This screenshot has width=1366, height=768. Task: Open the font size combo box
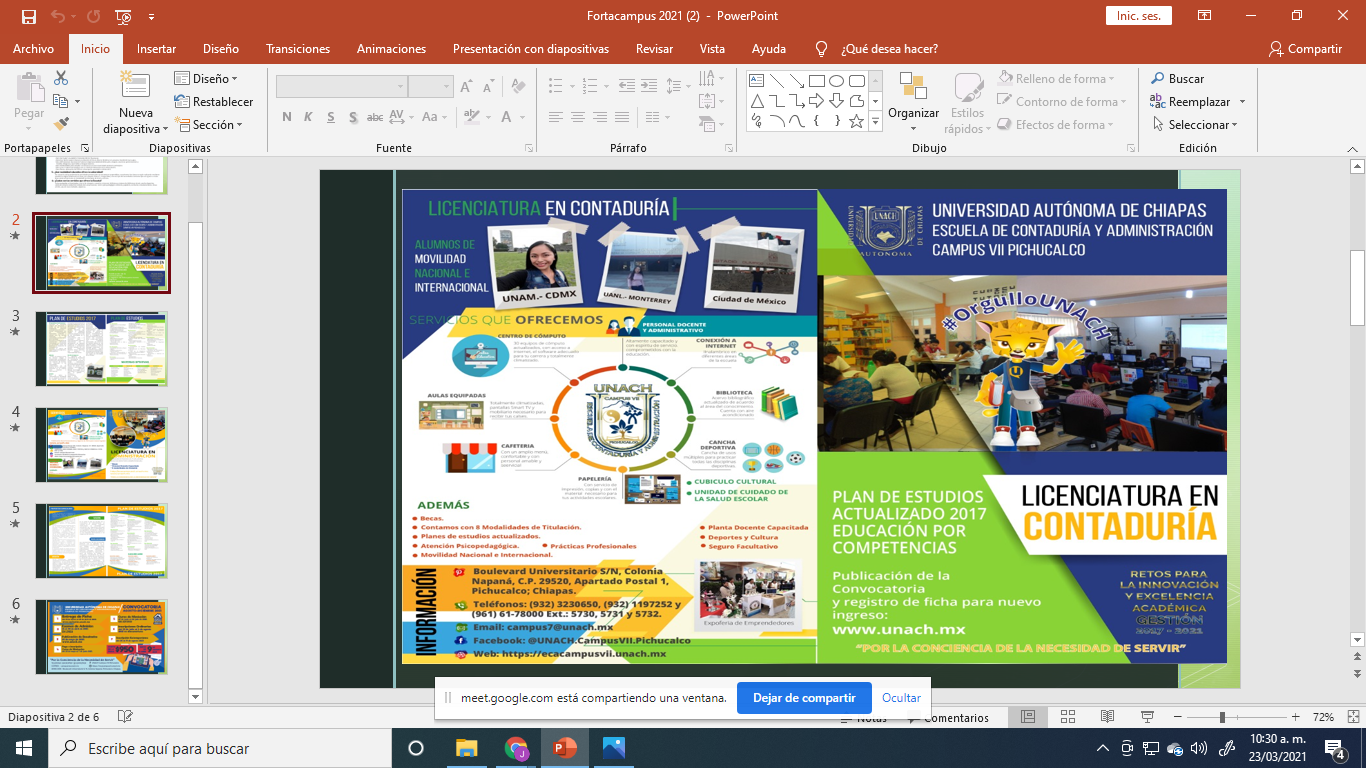(x=430, y=86)
